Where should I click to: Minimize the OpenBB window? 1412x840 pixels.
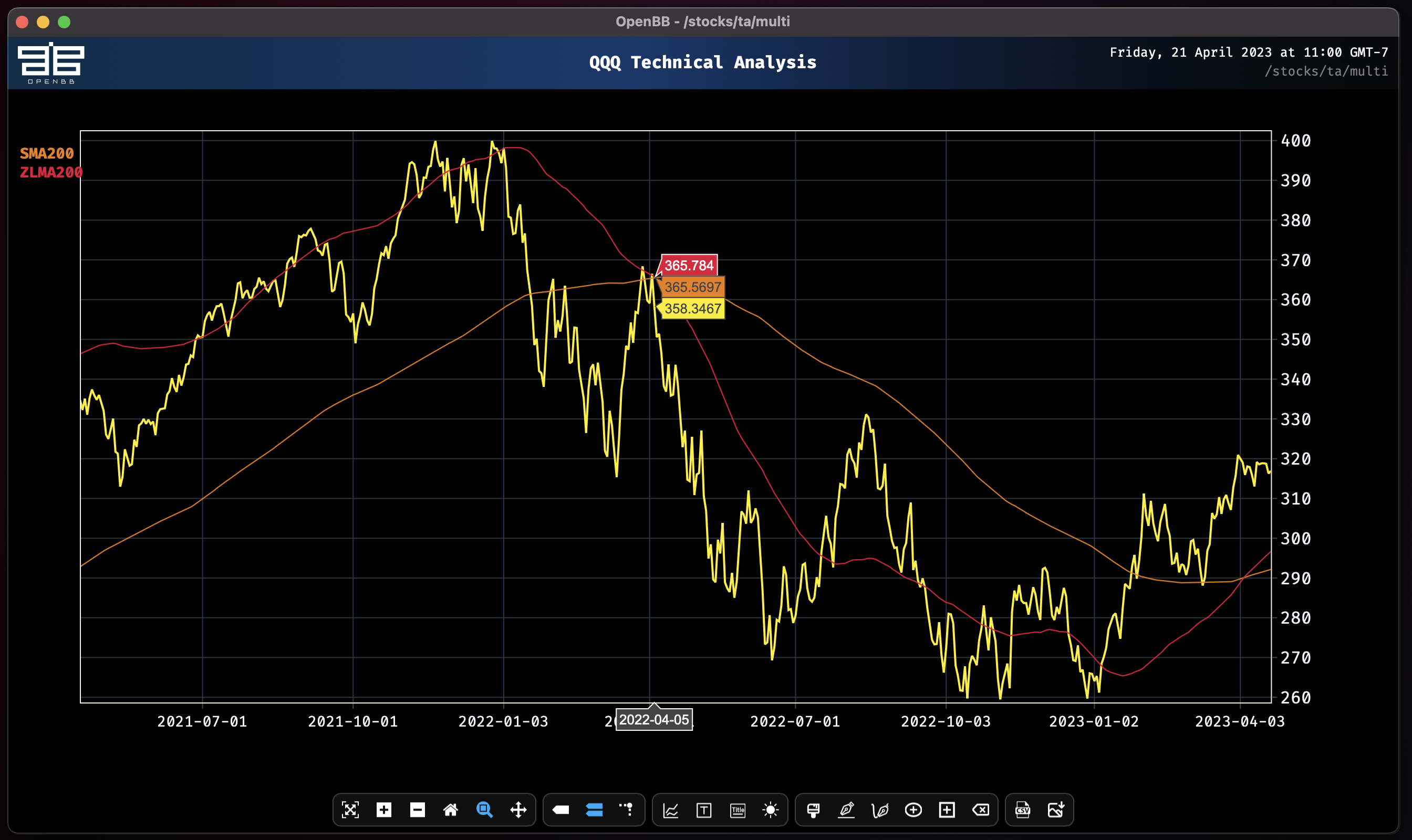click(x=43, y=22)
